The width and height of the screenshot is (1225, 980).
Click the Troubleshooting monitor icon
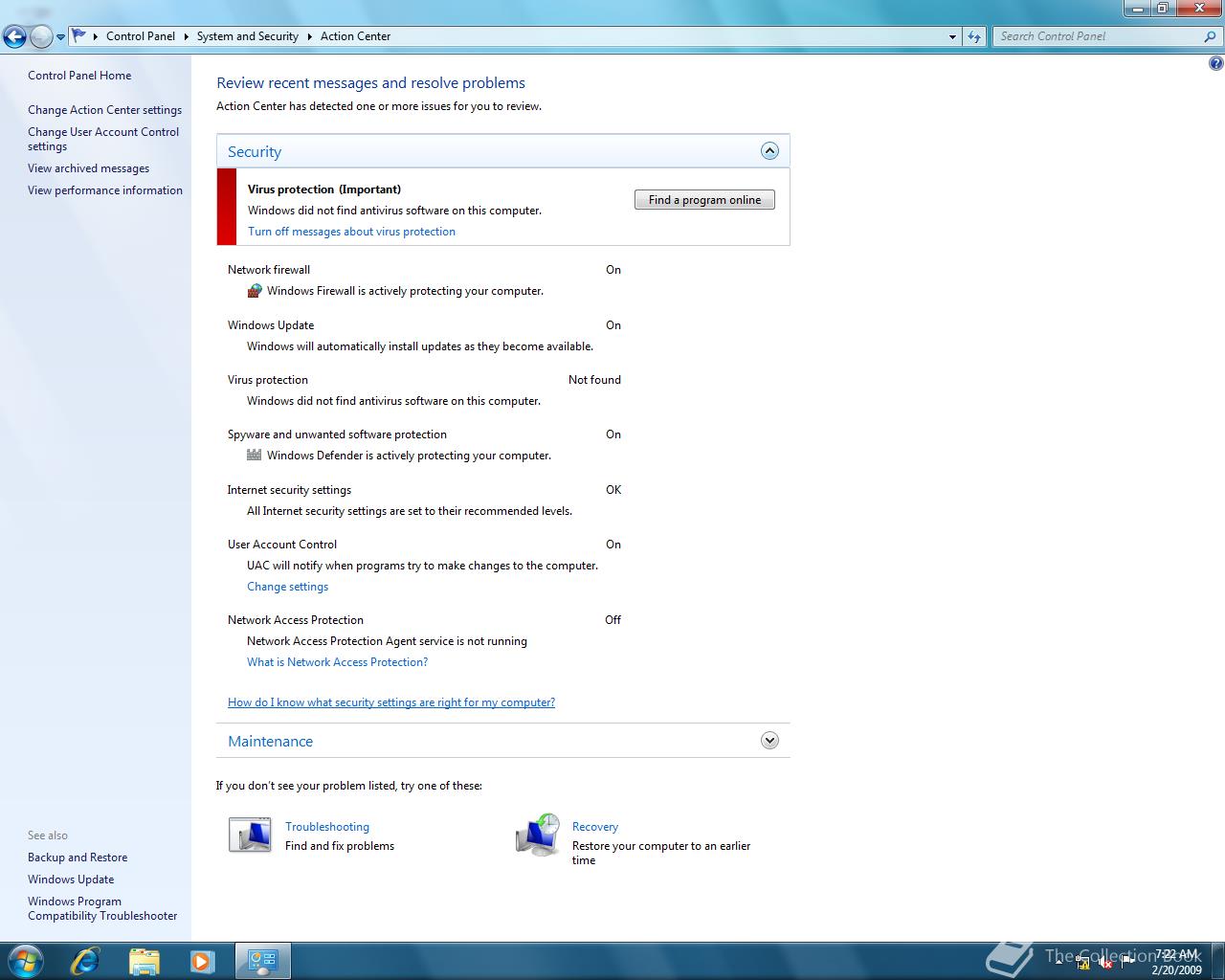[250, 835]
